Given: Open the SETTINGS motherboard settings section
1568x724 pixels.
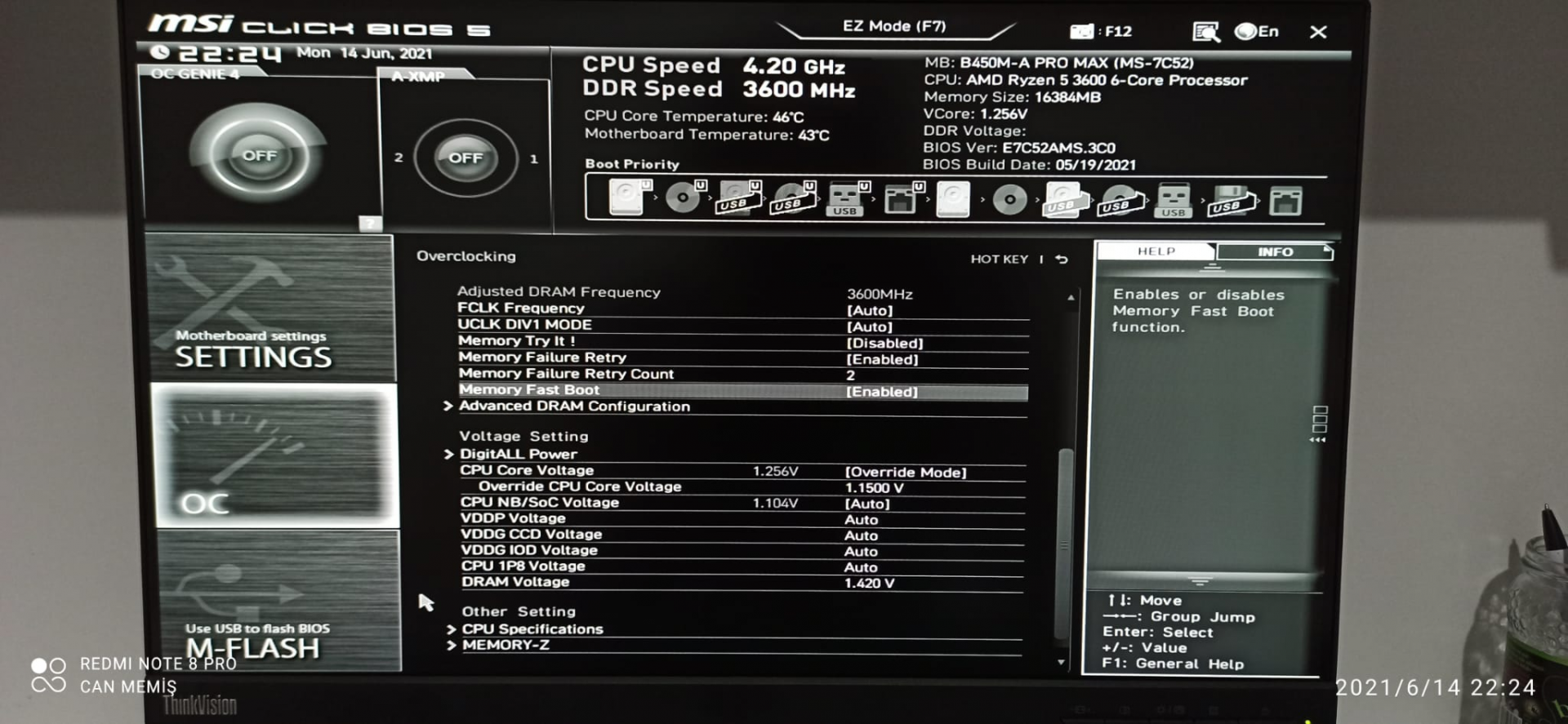Looking at the screenshot, I should [x=270, y=308].
